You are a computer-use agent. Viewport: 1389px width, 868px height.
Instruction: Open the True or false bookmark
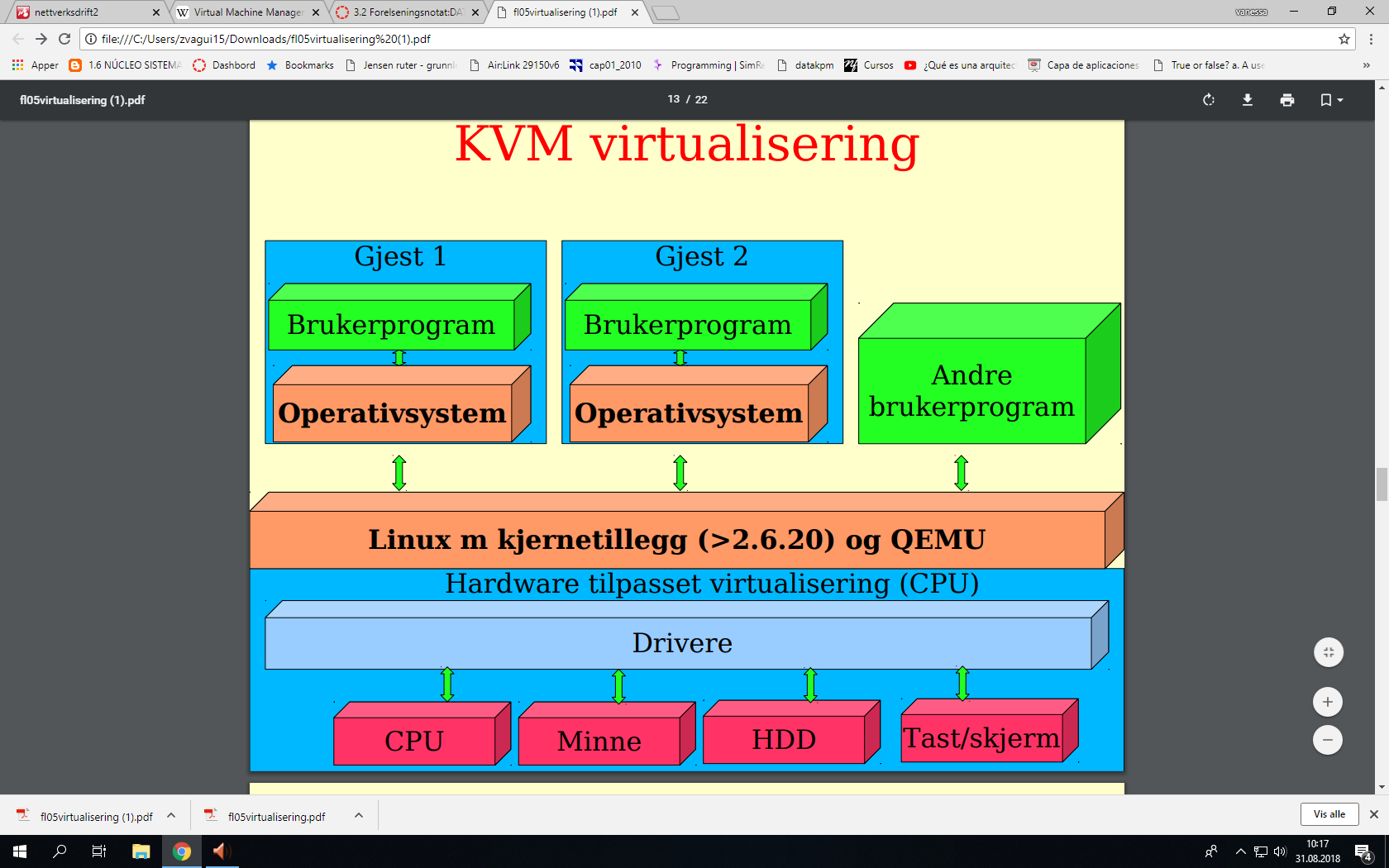(x=1209, y=65)
